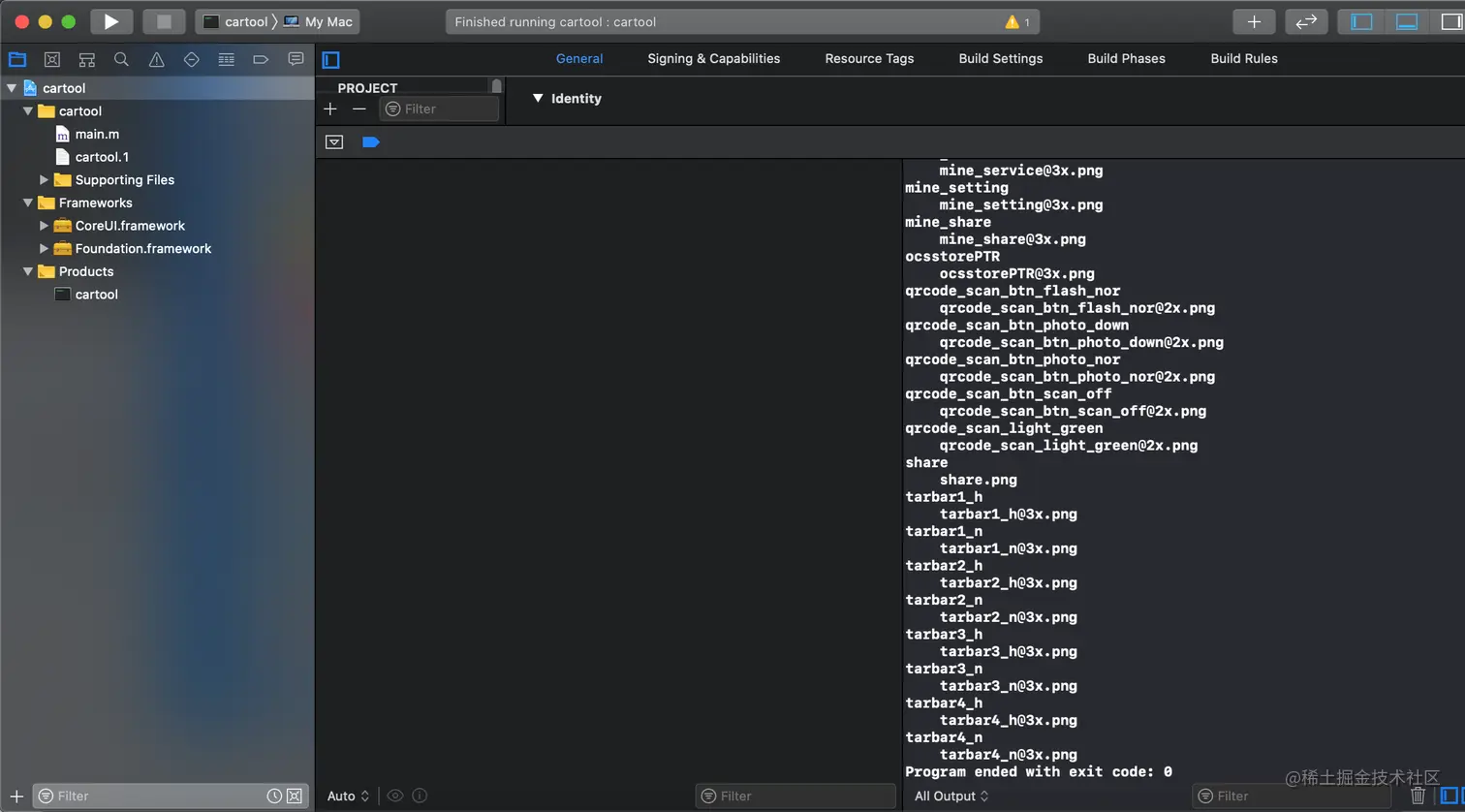Screen dimensions: 1465x812
Task: Clear the console with the trash icon
Action: click(x=1418, y=796)
